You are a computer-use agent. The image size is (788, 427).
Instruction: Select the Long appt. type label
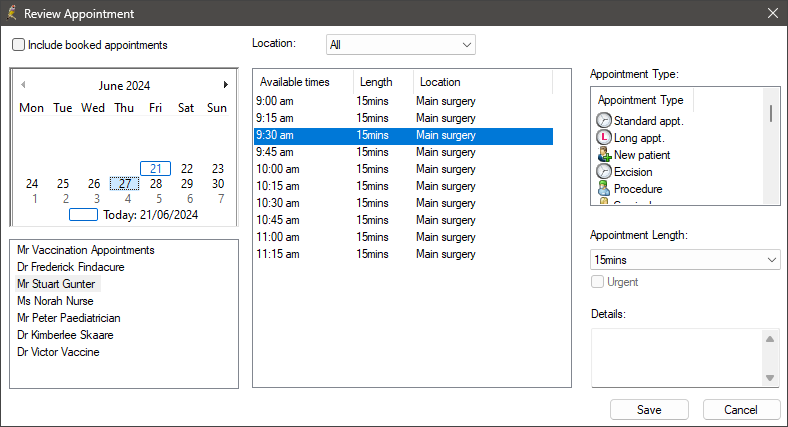[639, 138]
